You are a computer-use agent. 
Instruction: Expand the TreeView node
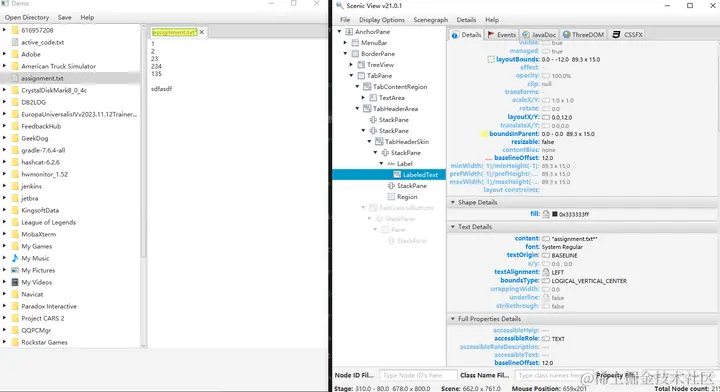(x=351, y=65)
